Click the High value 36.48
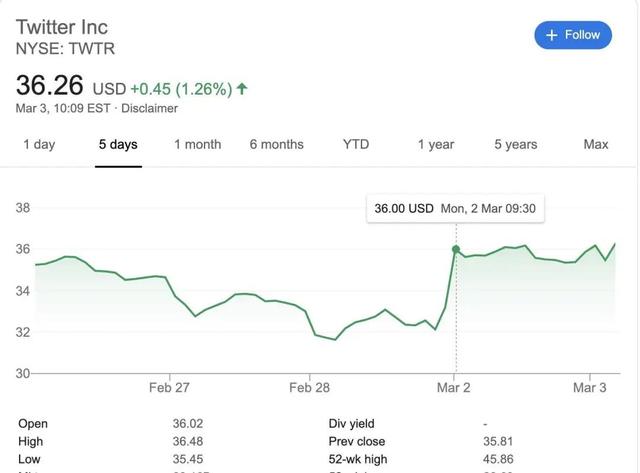Screen dimensions: 640x473 click(x=188, y=441)
